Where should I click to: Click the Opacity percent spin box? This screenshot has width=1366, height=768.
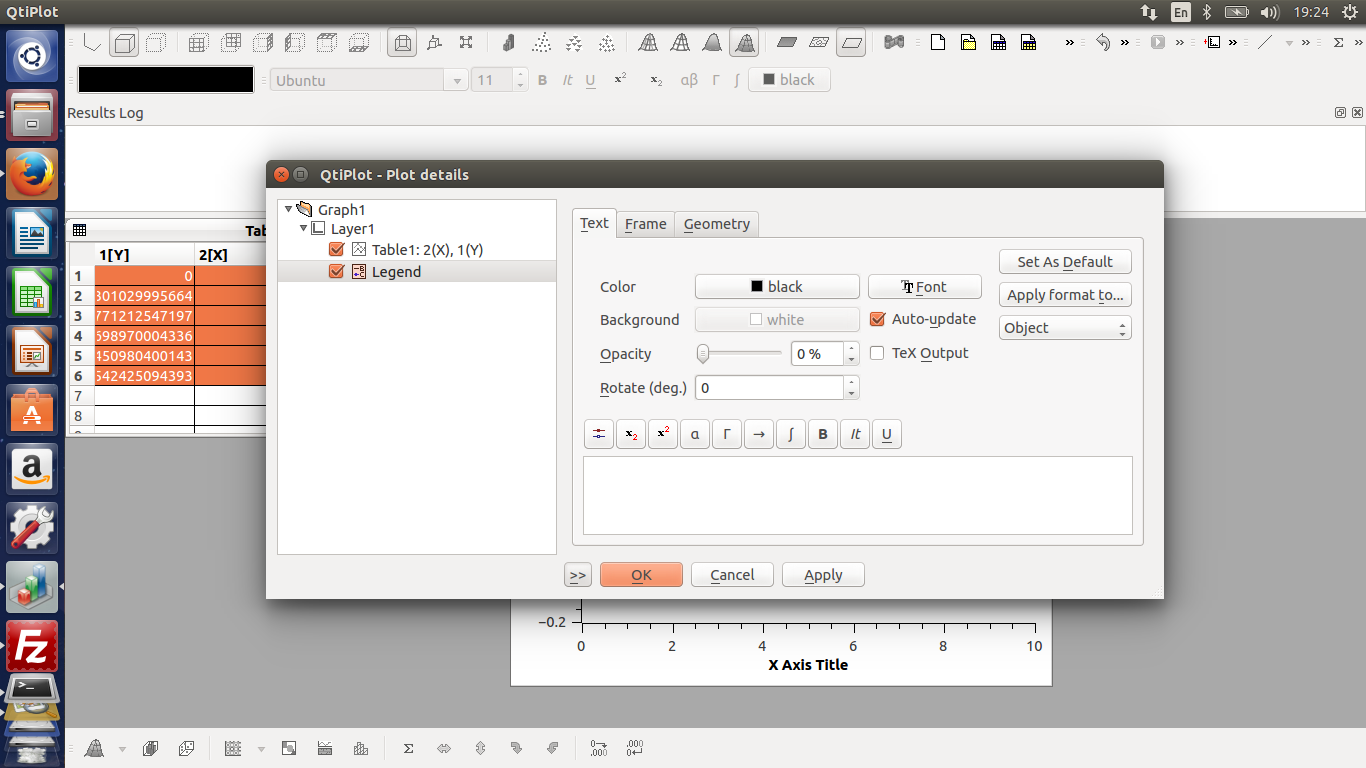click(825, 354)
